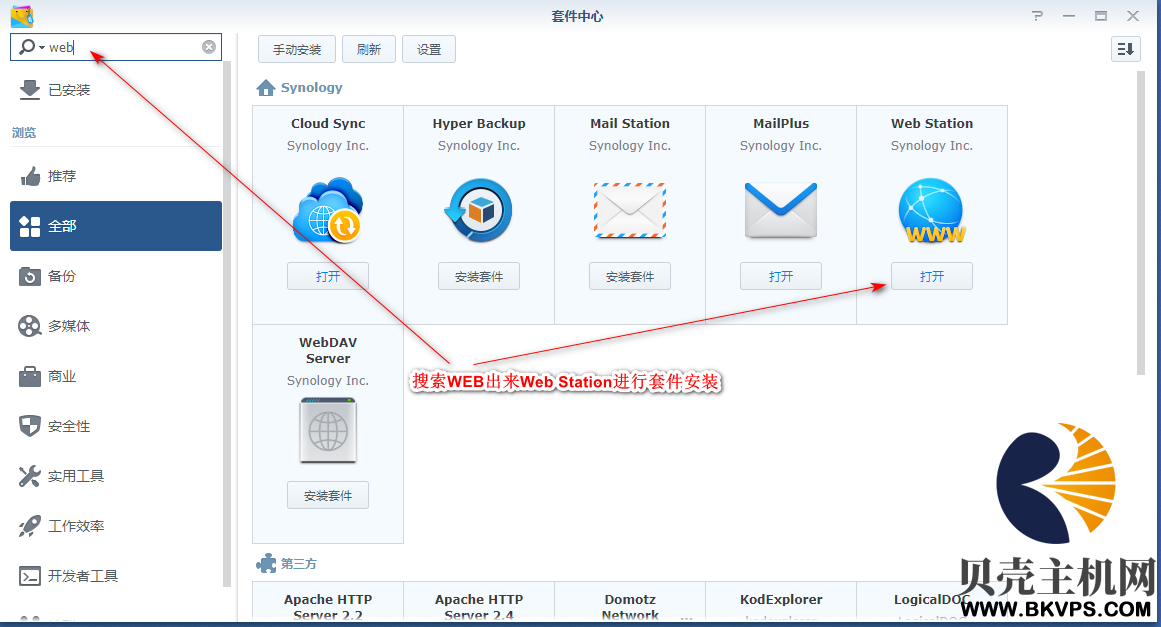
Task: Select the 推荐 recommended category
Action: click(x=116, y=176)
